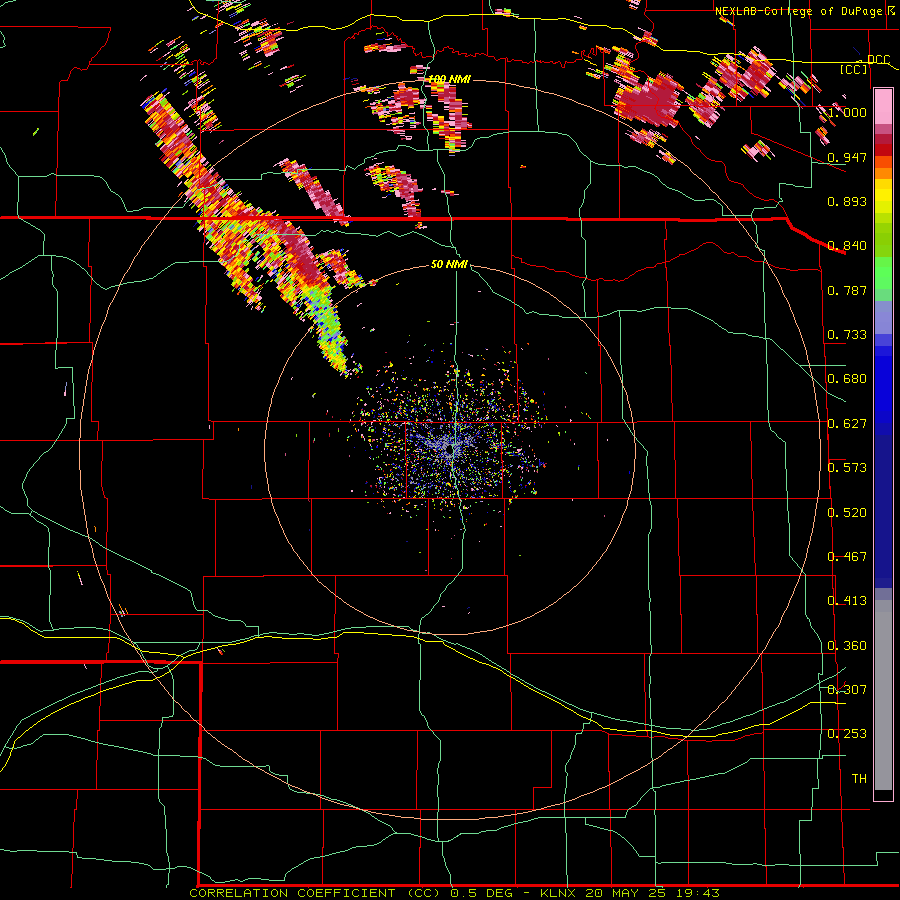The height and width of the screenshot is (900, 900).
Task: Click the 0.253 scale value
Action: pos(847,734)
